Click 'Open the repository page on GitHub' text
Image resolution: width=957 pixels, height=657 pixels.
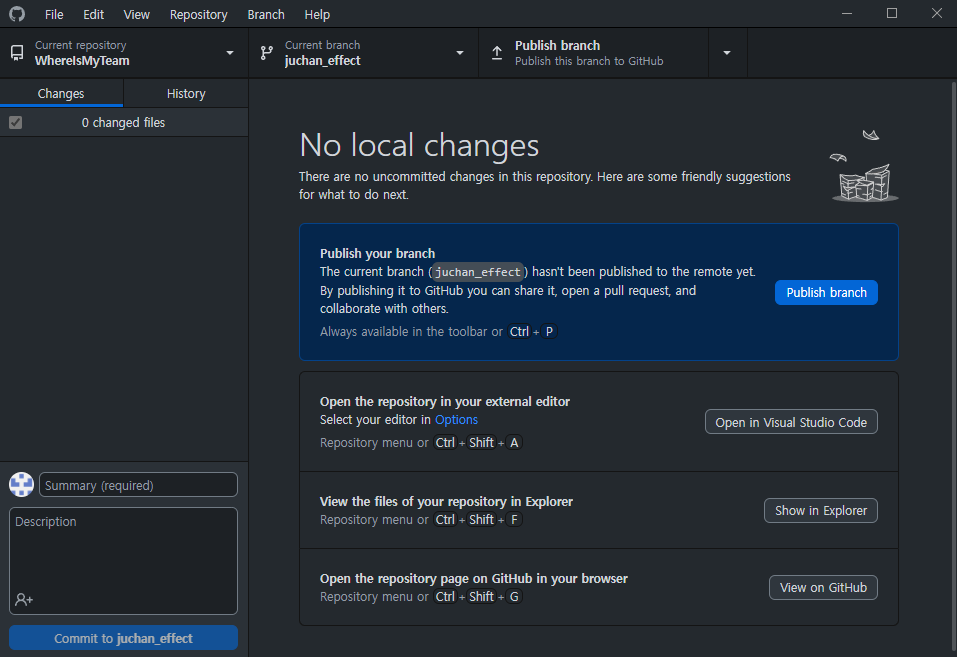(x=474, y=579)
